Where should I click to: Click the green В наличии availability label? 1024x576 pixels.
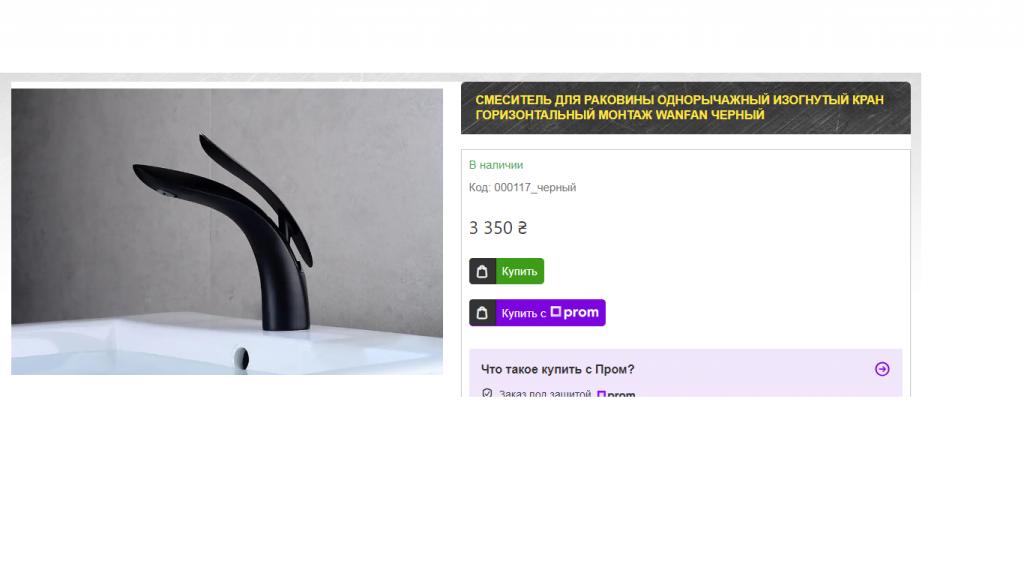tap(496, 165)
